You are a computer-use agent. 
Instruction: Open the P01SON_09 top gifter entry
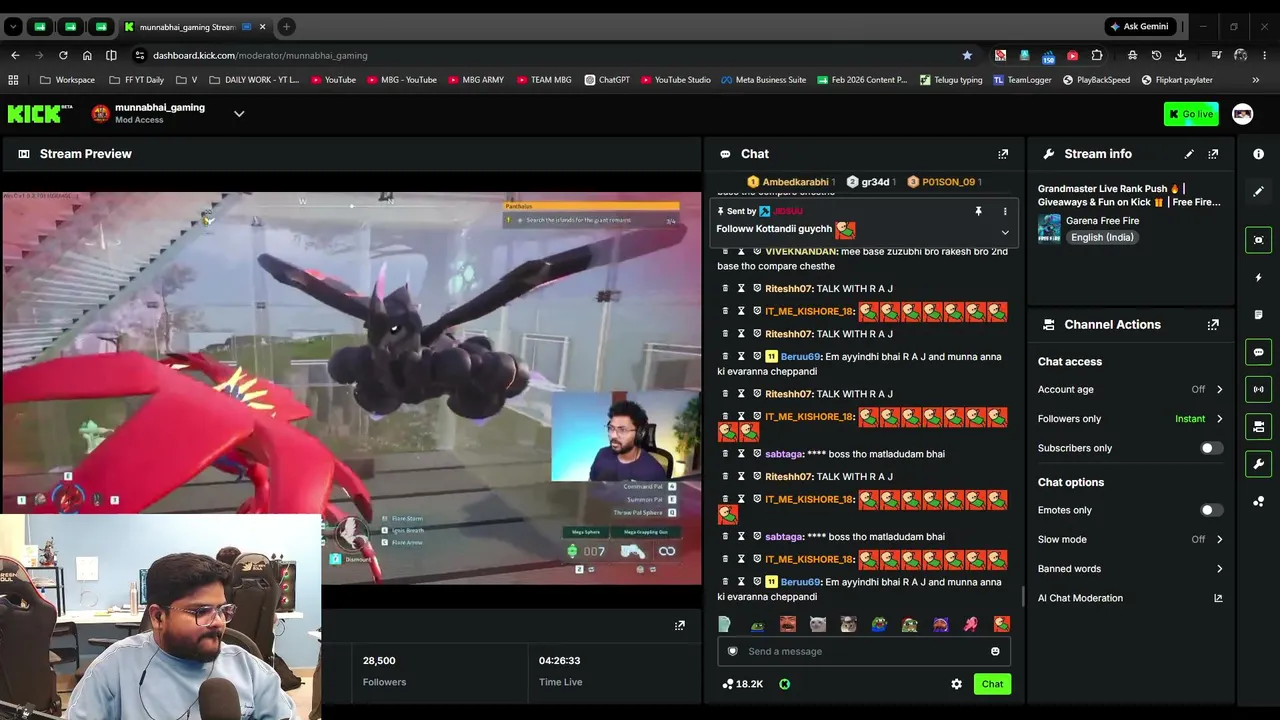point(944,182)
